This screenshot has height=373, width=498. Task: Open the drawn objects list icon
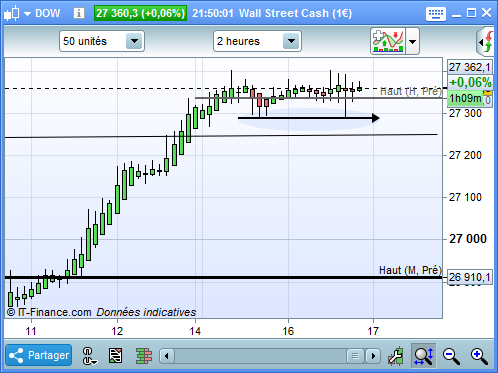click(115, 355)
